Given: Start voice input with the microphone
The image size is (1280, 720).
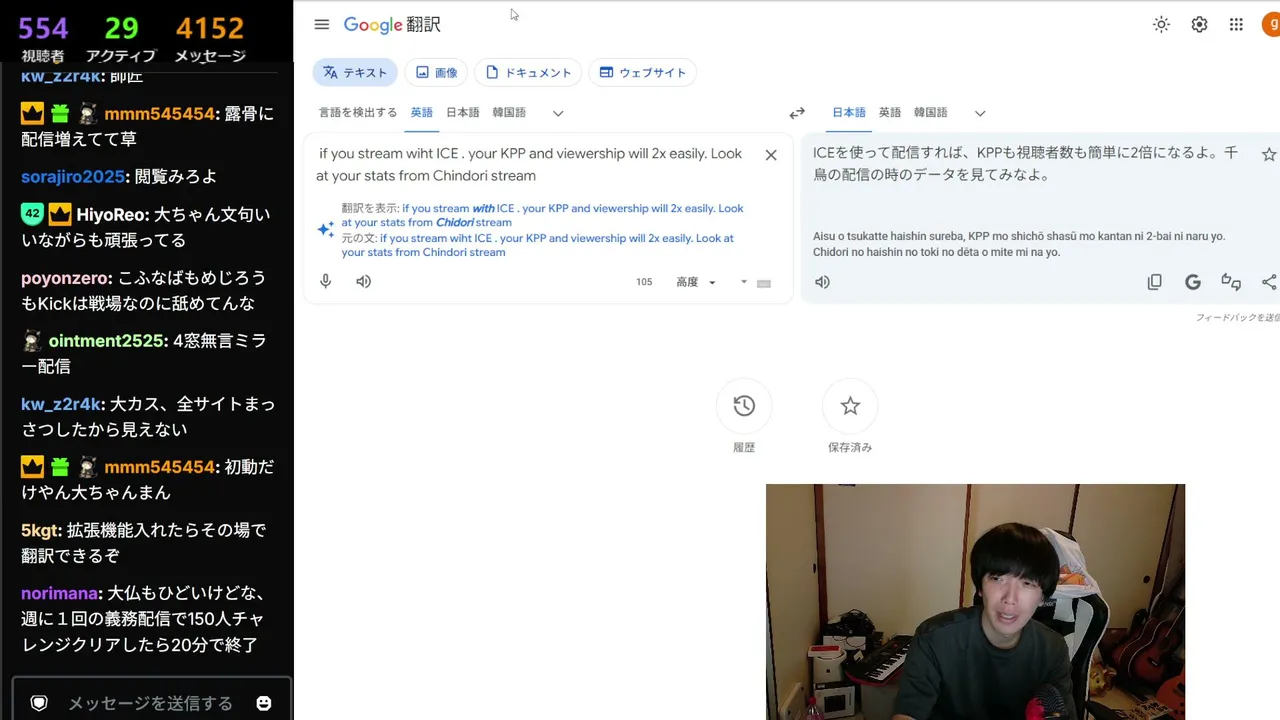Looking at the screenshot, I should (326, 282).
